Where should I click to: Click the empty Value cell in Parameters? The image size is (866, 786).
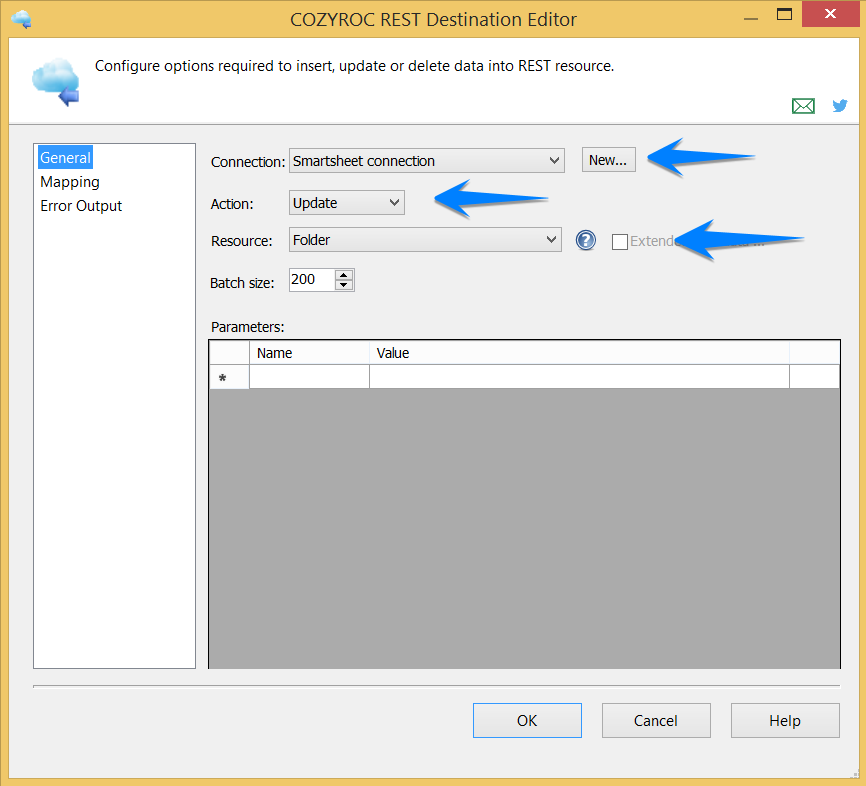click(579, 377)
